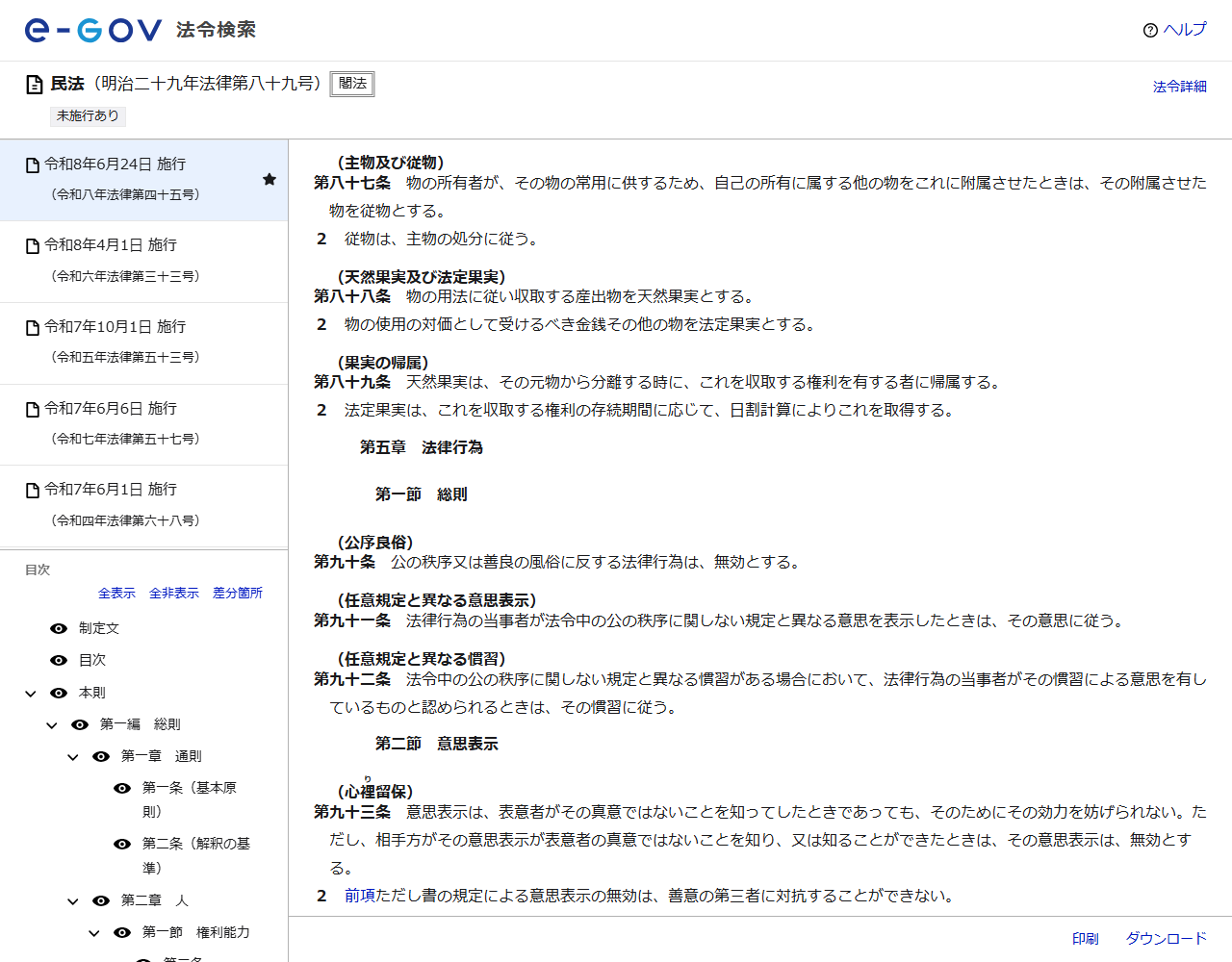Click the document icon beside 民法 title
Screen dimensions: 1232x962
click(34, 85)
